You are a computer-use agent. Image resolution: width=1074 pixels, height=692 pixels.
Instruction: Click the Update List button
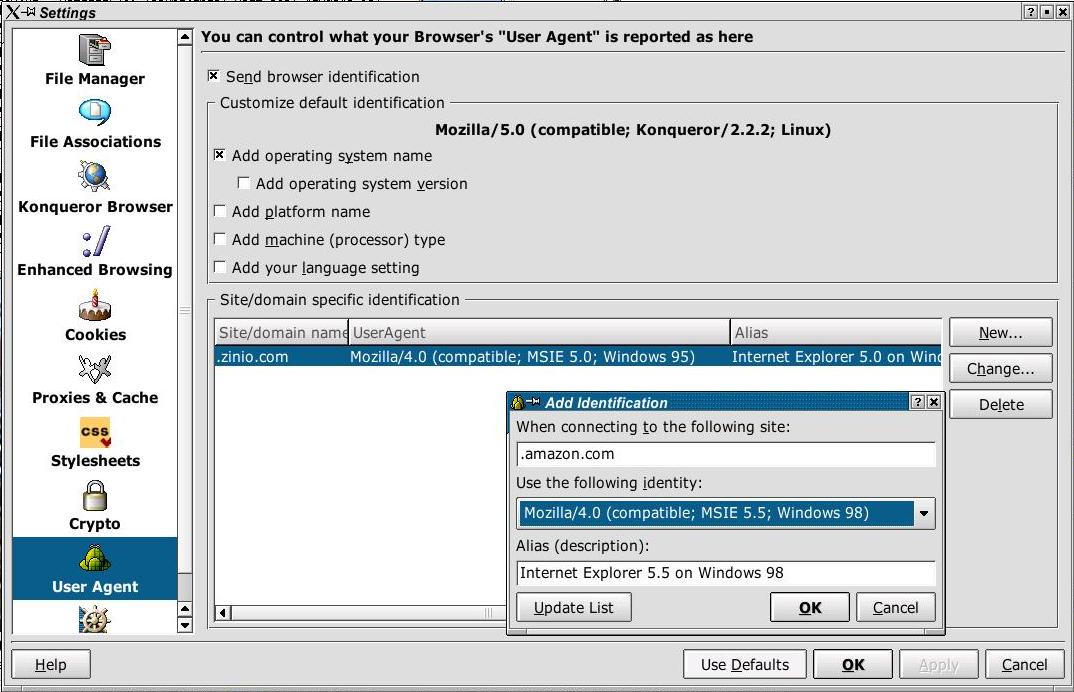coord(573,607)
